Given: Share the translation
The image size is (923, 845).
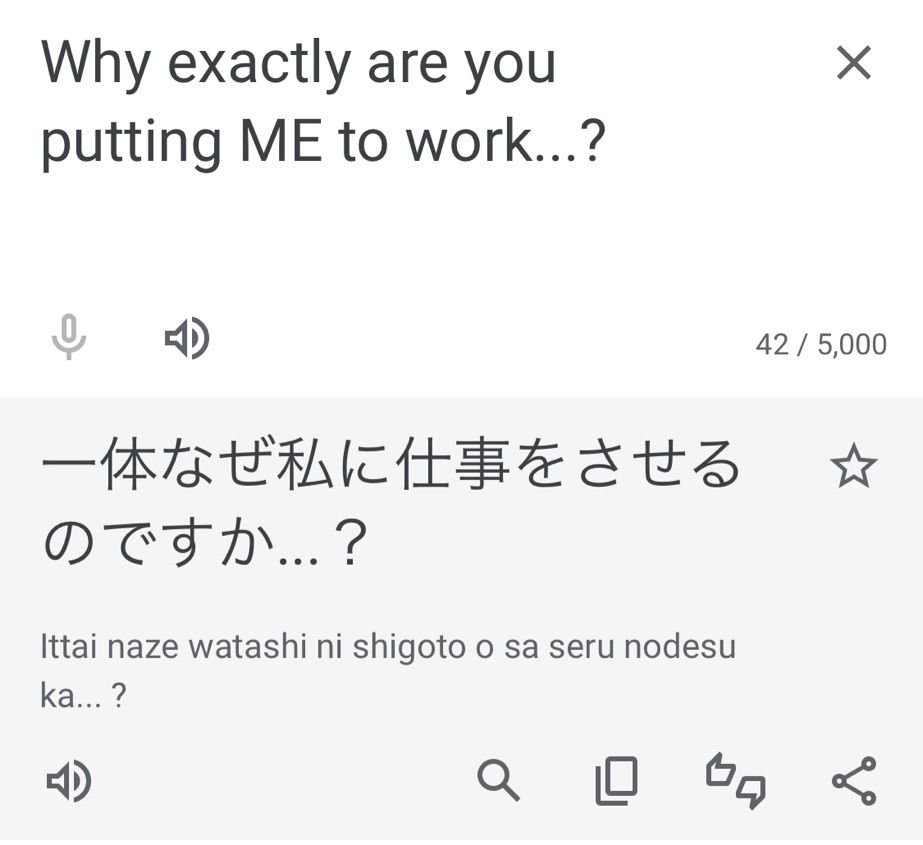Looking at the screenshot, I should pos(853,780).
